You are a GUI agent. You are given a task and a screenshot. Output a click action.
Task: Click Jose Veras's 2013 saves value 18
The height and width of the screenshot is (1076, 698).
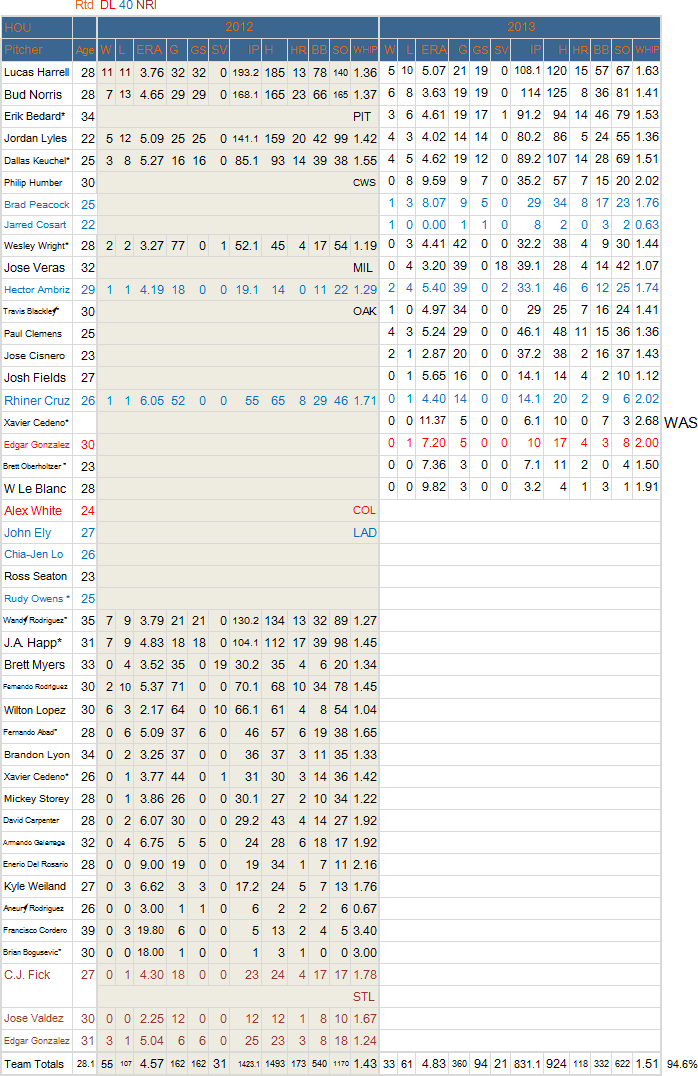point(502,266)
